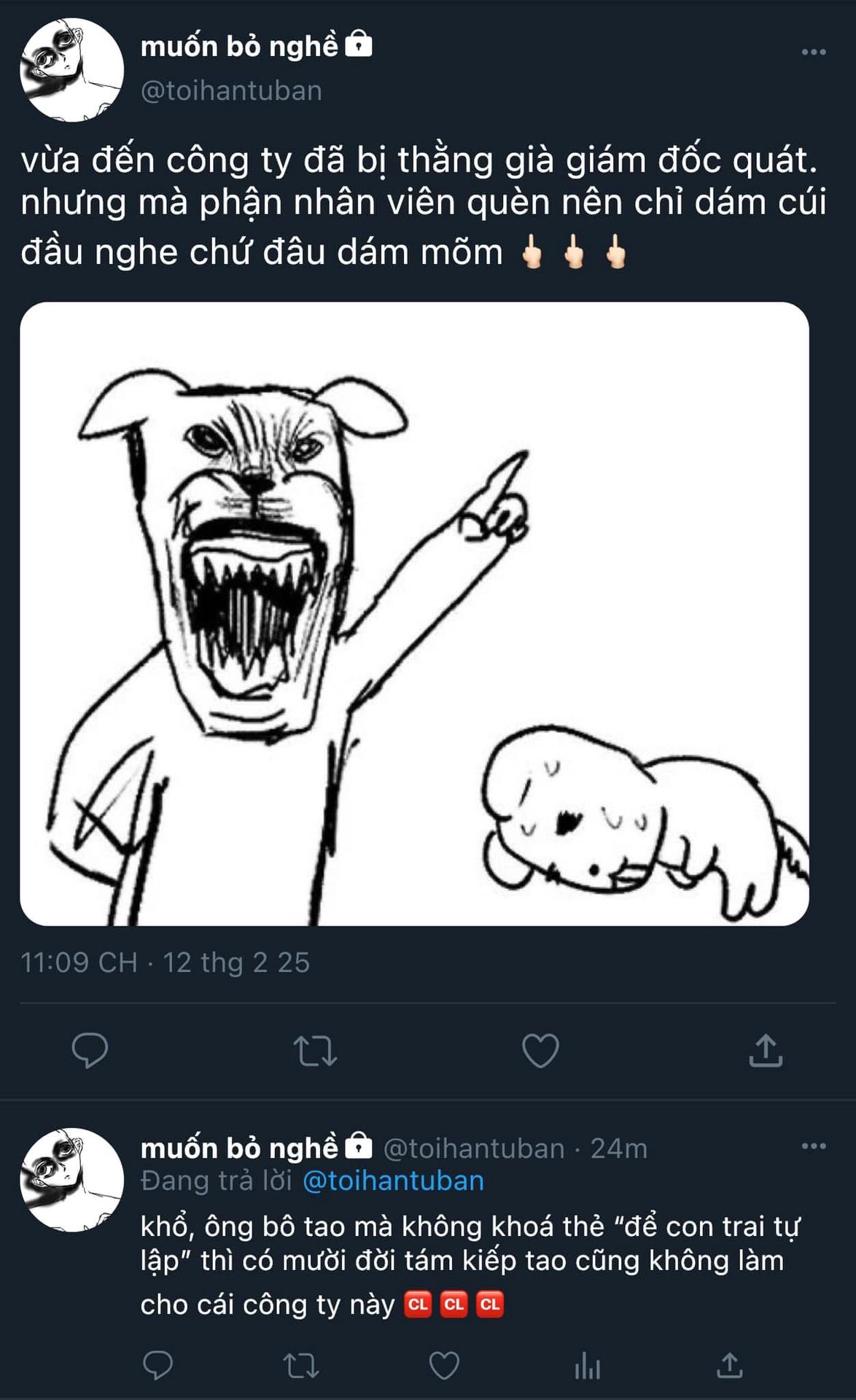The image size is (856, 1400).
Task: Open the angry dog meme image
Action: coord(414,614)
